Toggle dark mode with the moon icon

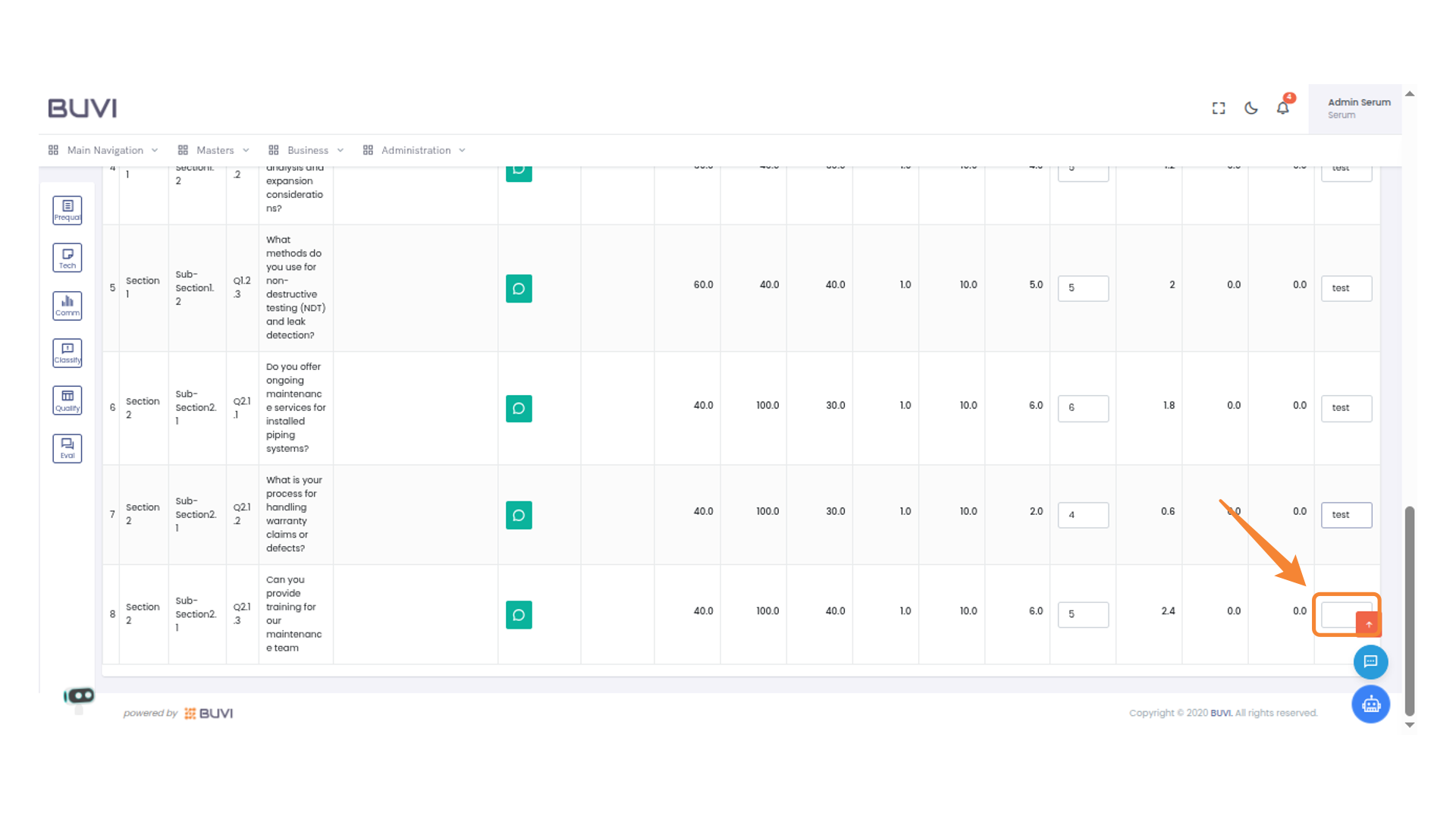pos(1250,108)
